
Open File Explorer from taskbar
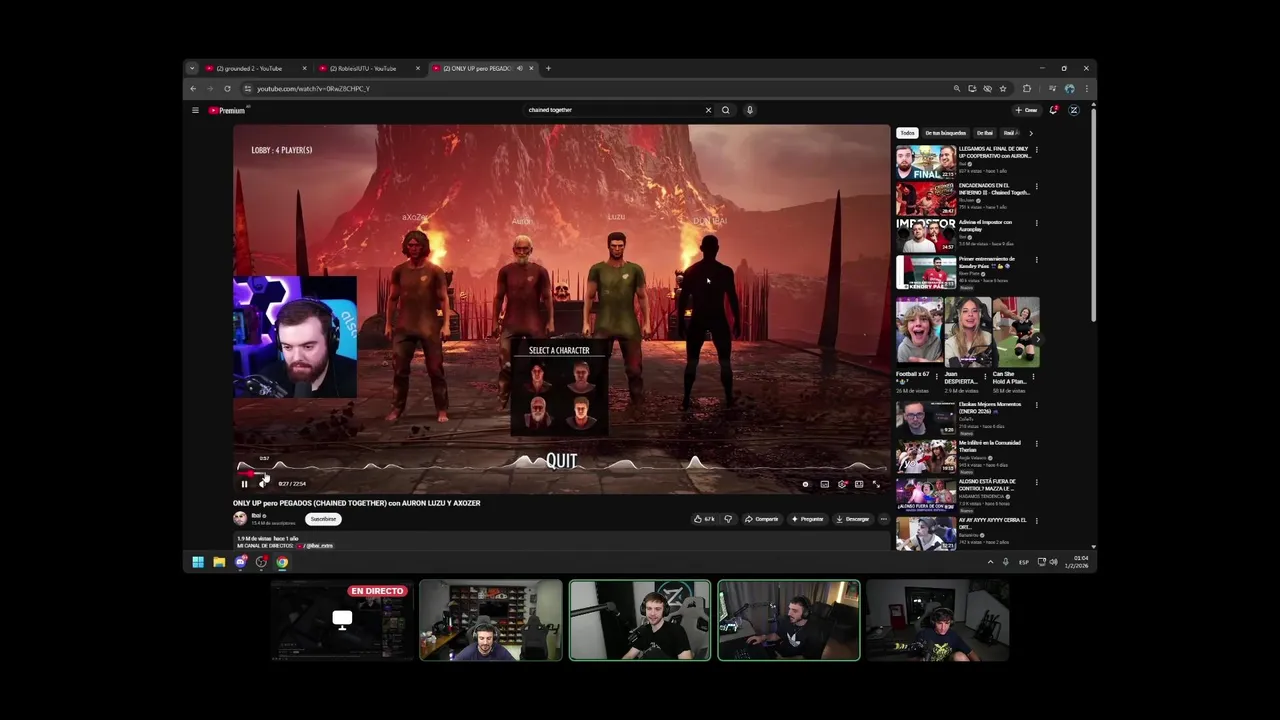point(219,562)
